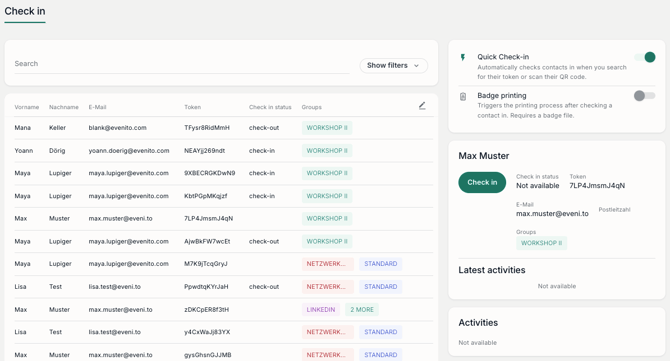The image size is (670, 361).
Task: Click NETZWERK tag in gysGhsnGJJMB row
Action: click(327, 355)
